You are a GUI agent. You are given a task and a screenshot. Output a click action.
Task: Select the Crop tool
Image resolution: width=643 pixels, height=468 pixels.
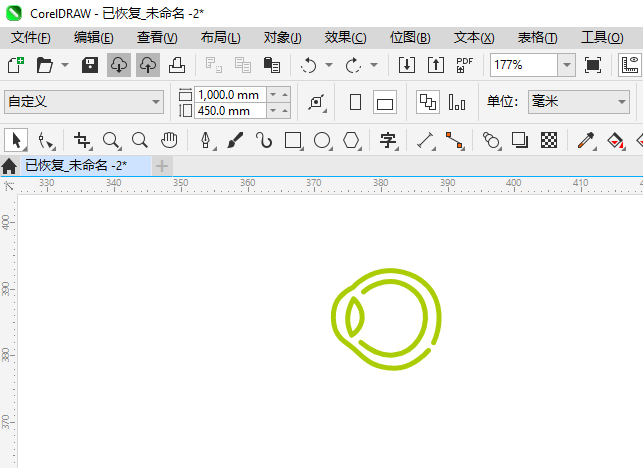(x=82, y=140)
